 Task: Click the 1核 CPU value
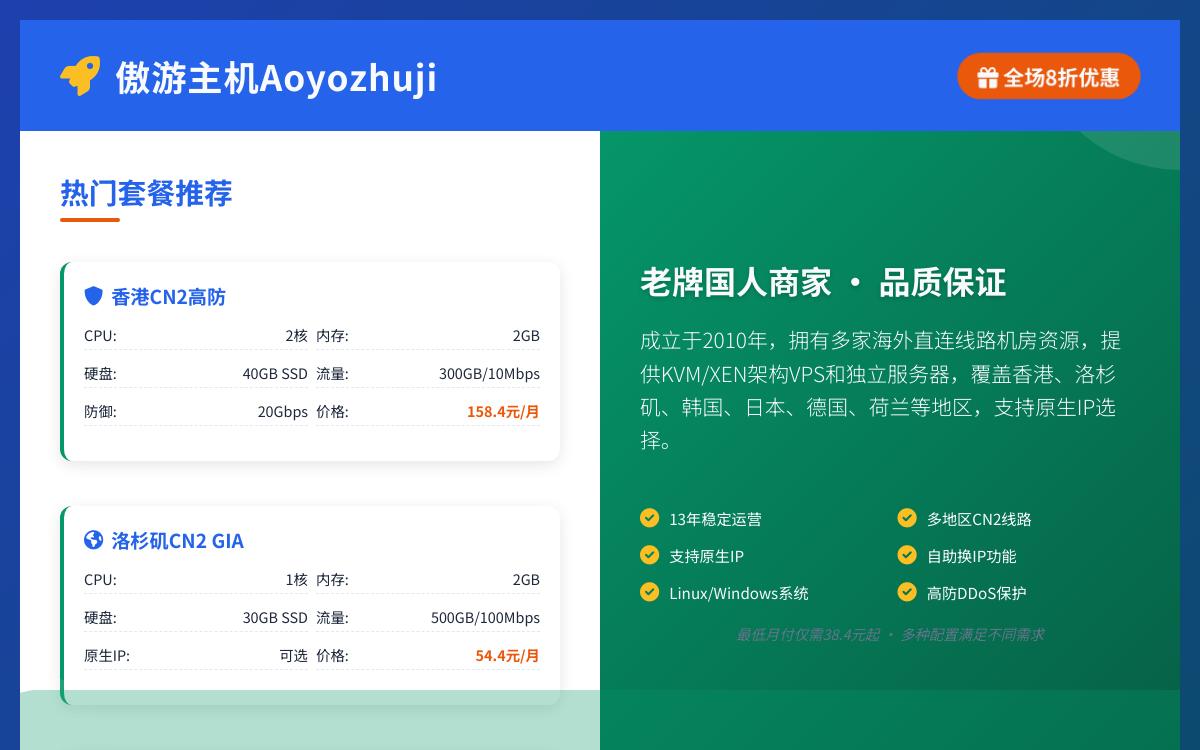point(296,580)
